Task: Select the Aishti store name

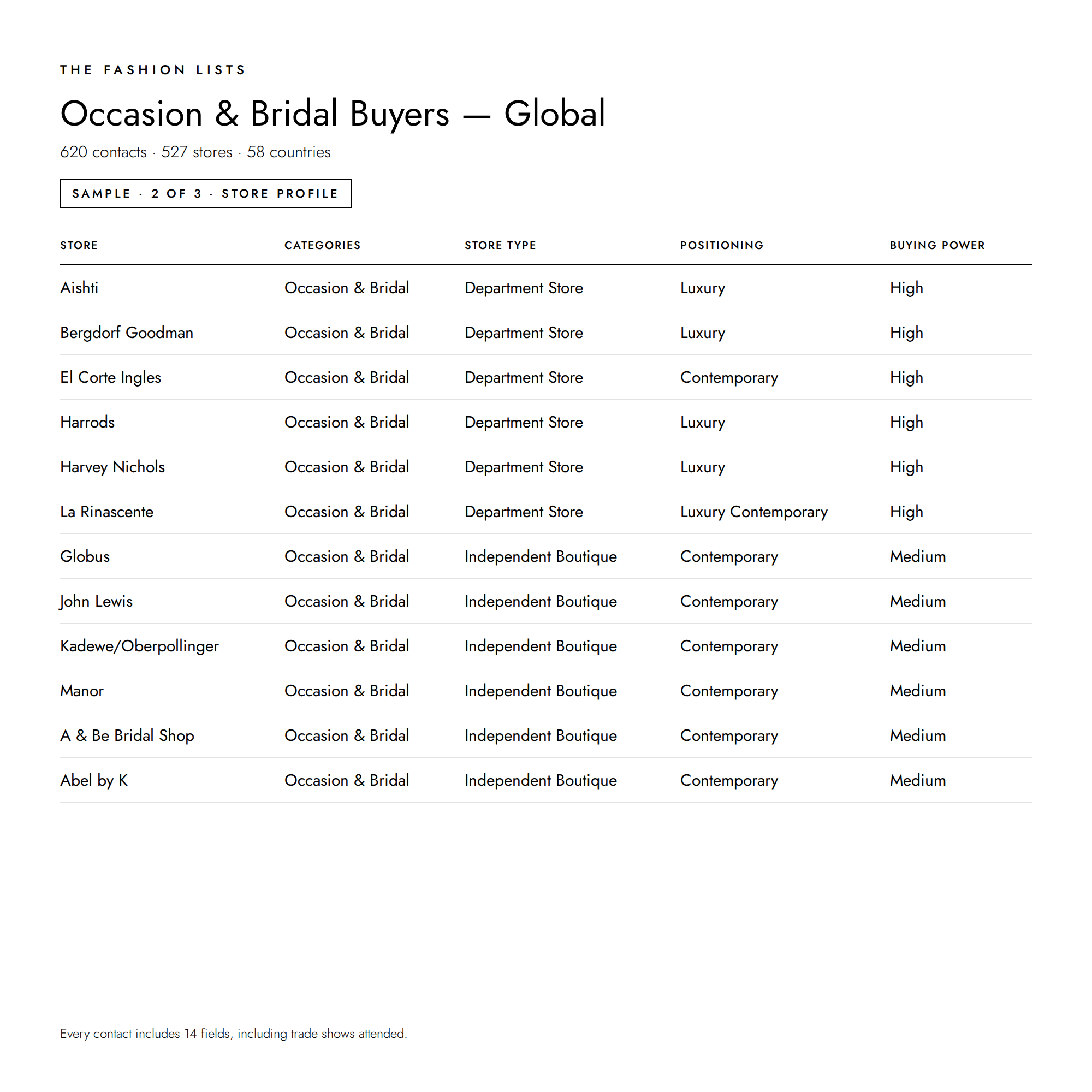Action: [x=79, y=288]
